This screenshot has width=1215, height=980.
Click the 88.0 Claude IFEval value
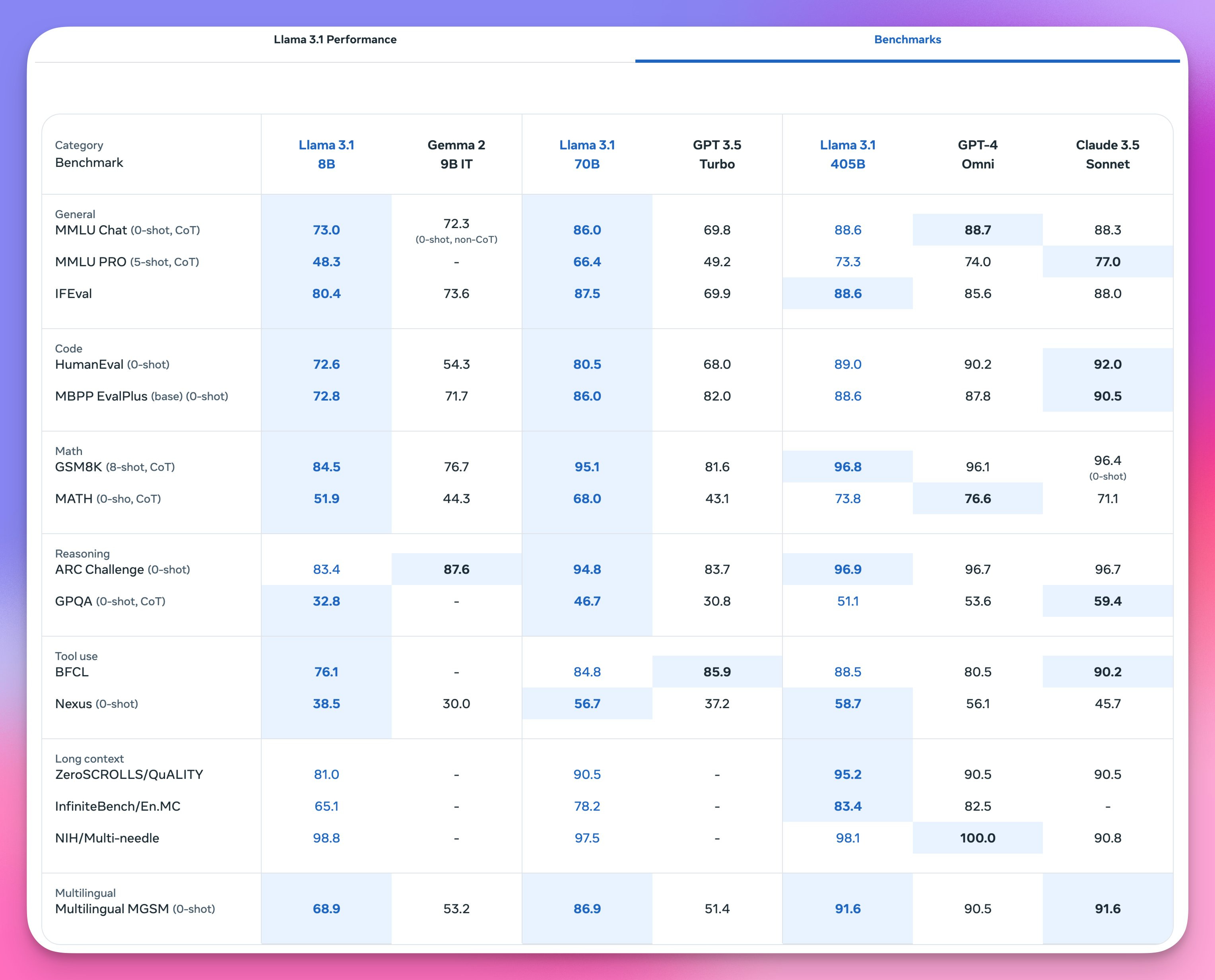click(x=1108, y=294)
